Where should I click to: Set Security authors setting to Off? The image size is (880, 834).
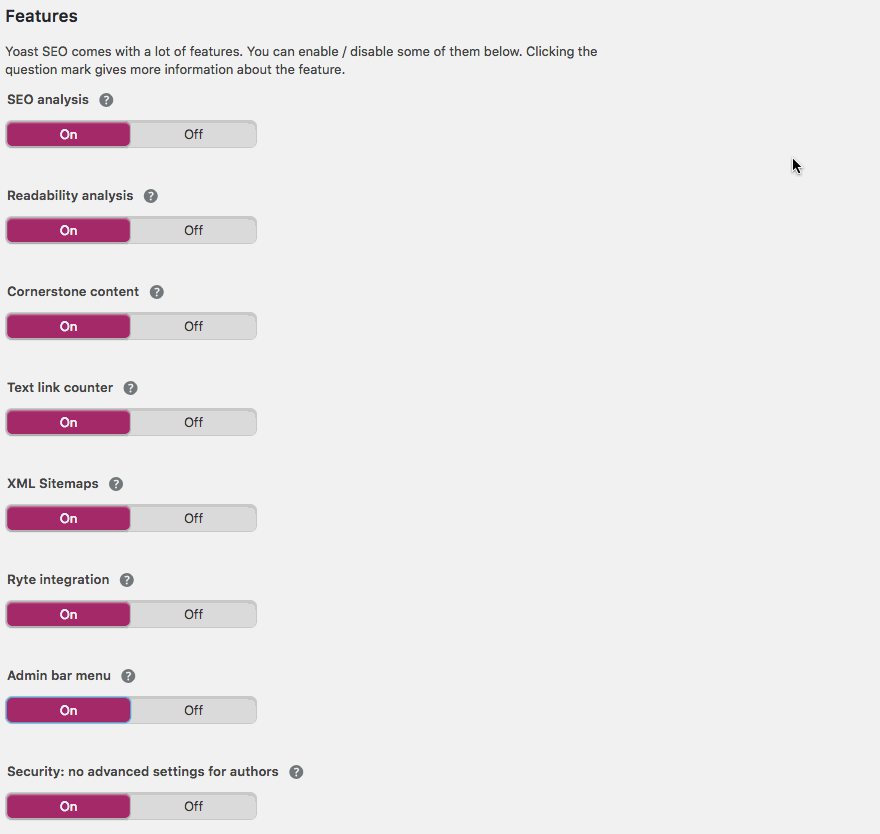tap(193, 806)
